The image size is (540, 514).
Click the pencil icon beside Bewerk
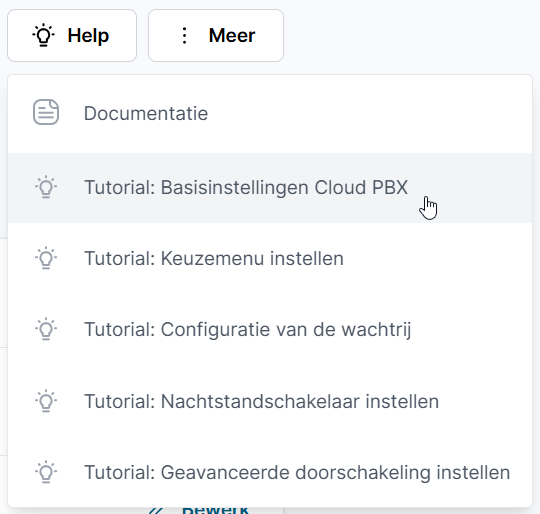click(156, 511)
